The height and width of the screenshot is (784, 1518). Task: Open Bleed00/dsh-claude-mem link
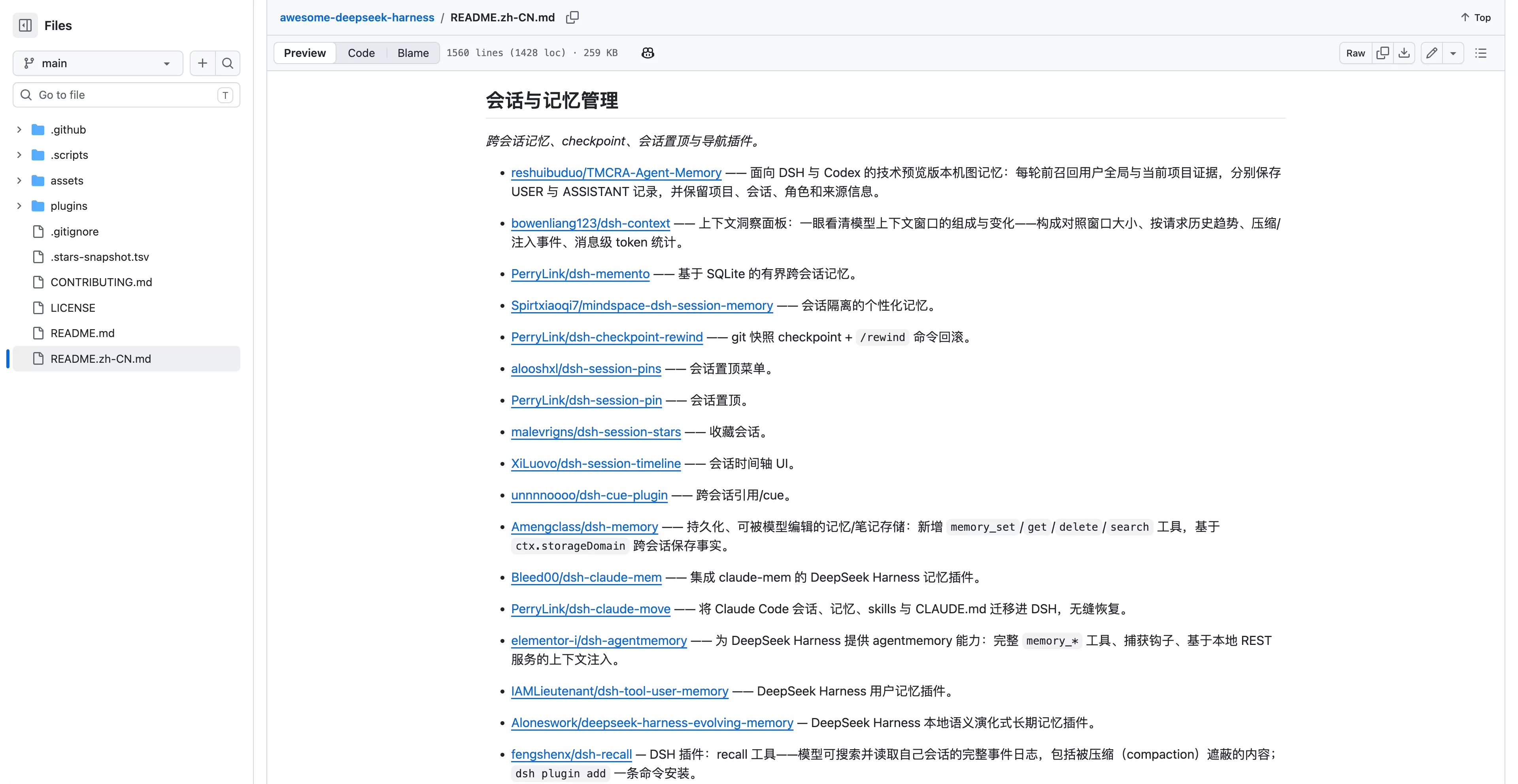coord(586,577)
